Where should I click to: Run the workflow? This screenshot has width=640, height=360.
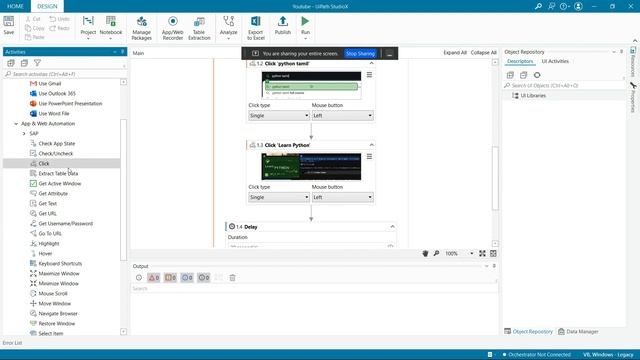(305, 27)
